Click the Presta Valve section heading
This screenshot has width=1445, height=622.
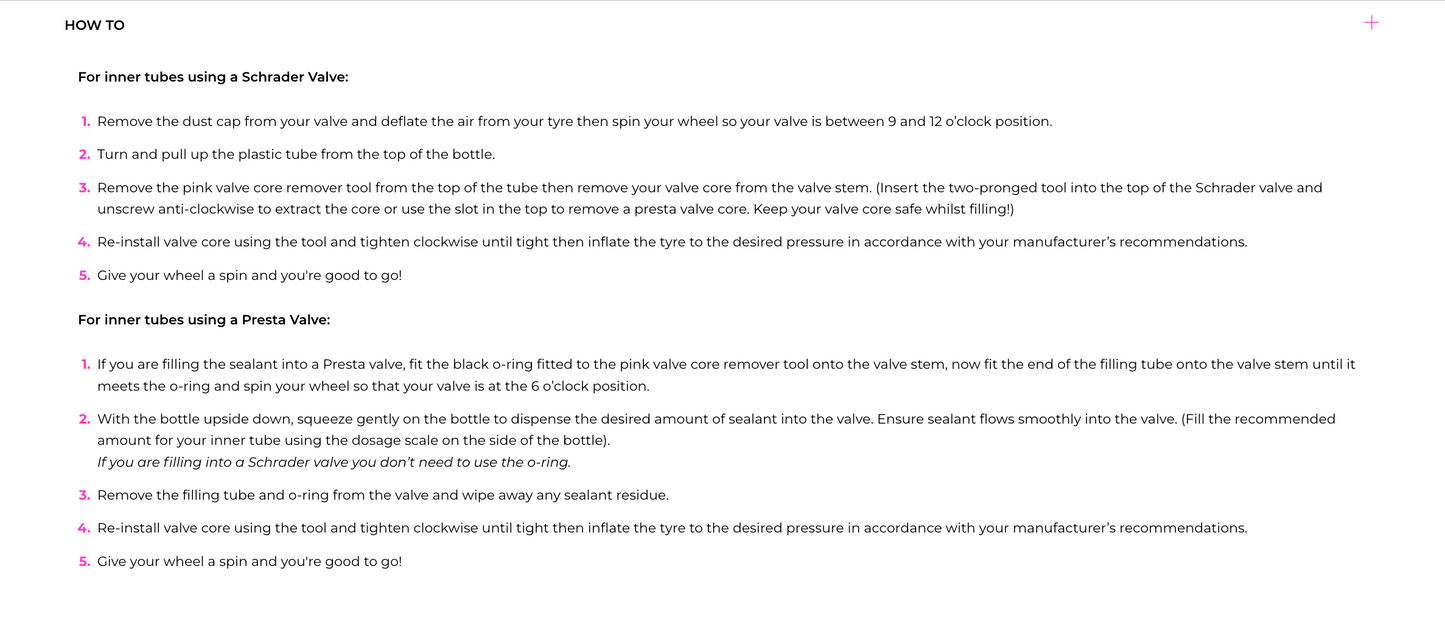pyautogui.click(x=203, y=320)
